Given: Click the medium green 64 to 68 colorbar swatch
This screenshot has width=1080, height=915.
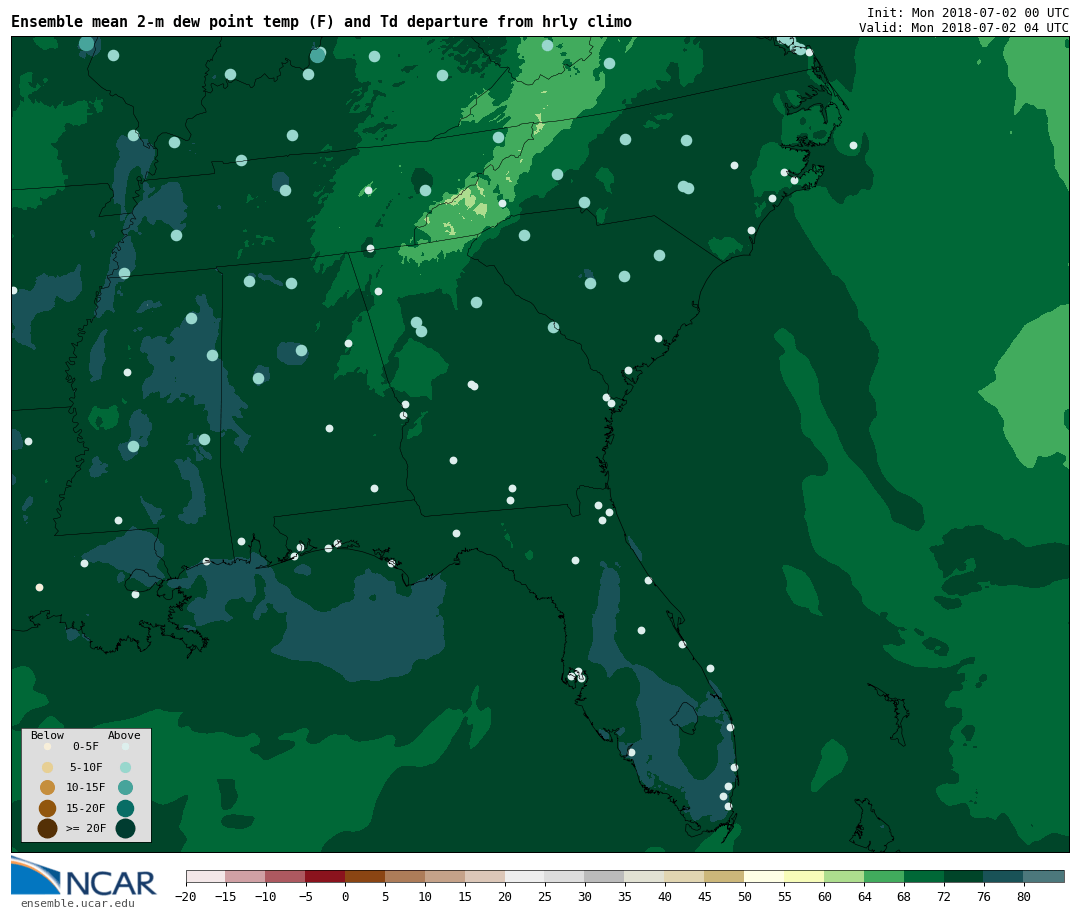Looking at the screenshot, I should (885, 876).
